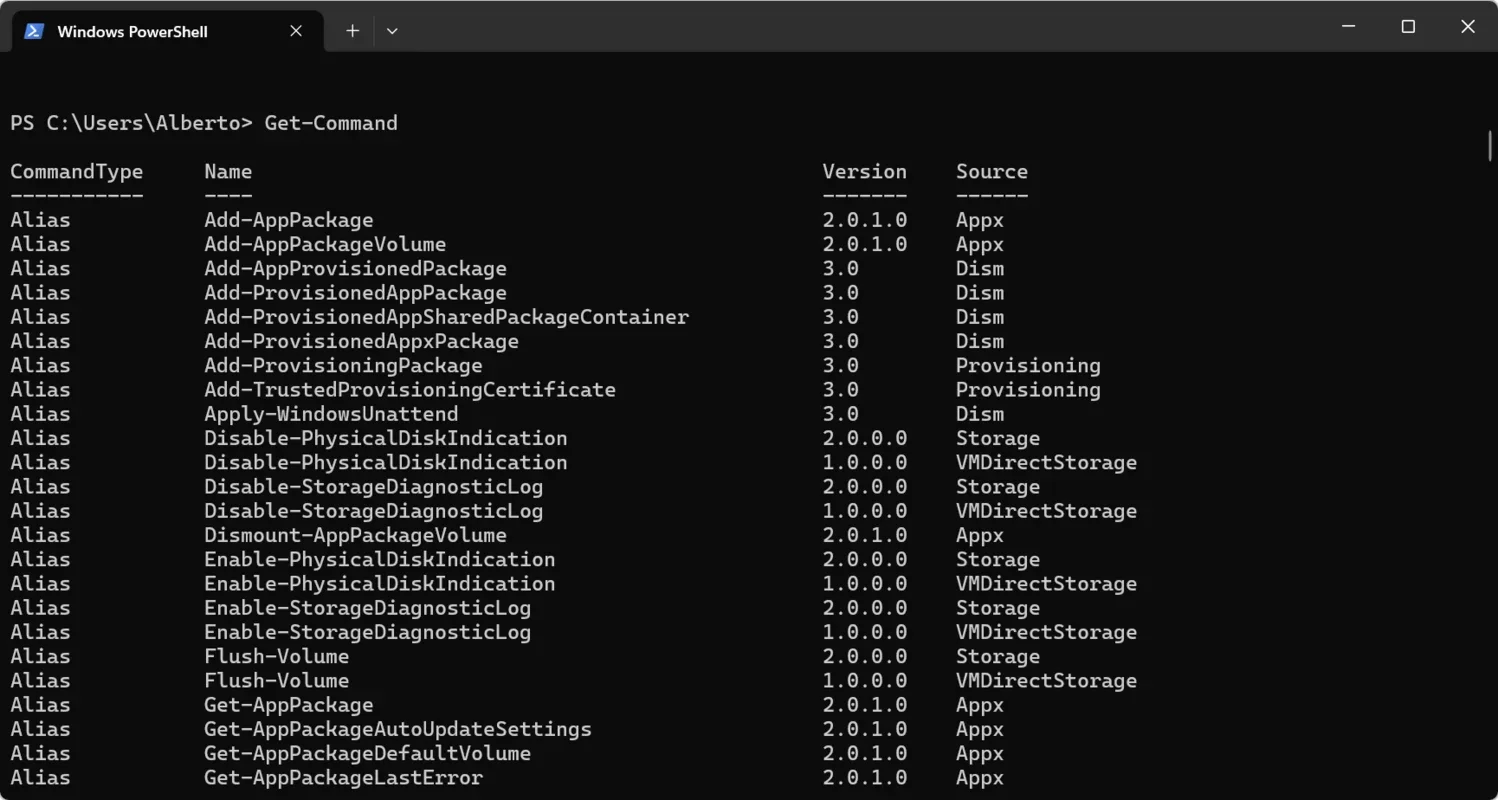Click Dism source of Apply-WindowsUnattend
Image resolution: width=1498 pixels, height=800 pixels.
[x=980, y=414]
